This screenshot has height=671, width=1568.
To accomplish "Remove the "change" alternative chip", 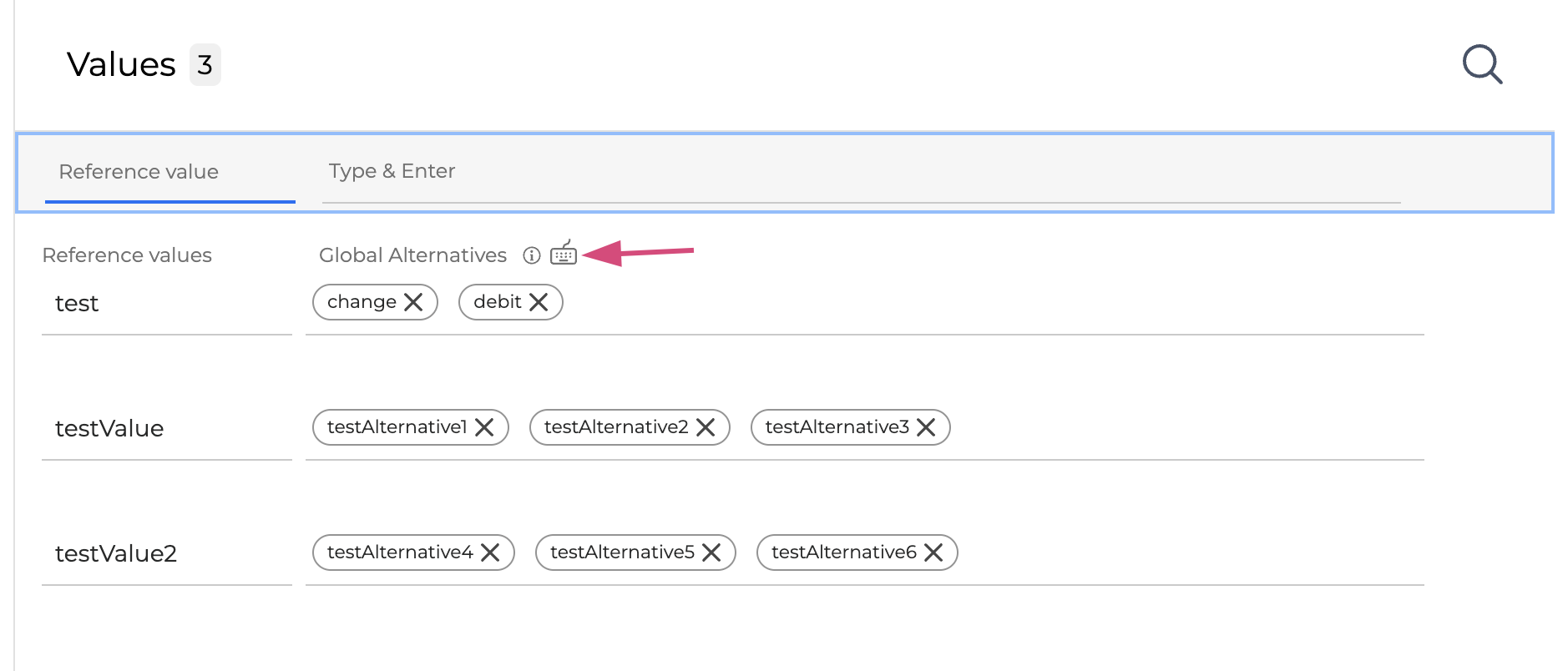I will tap(413, 302).
